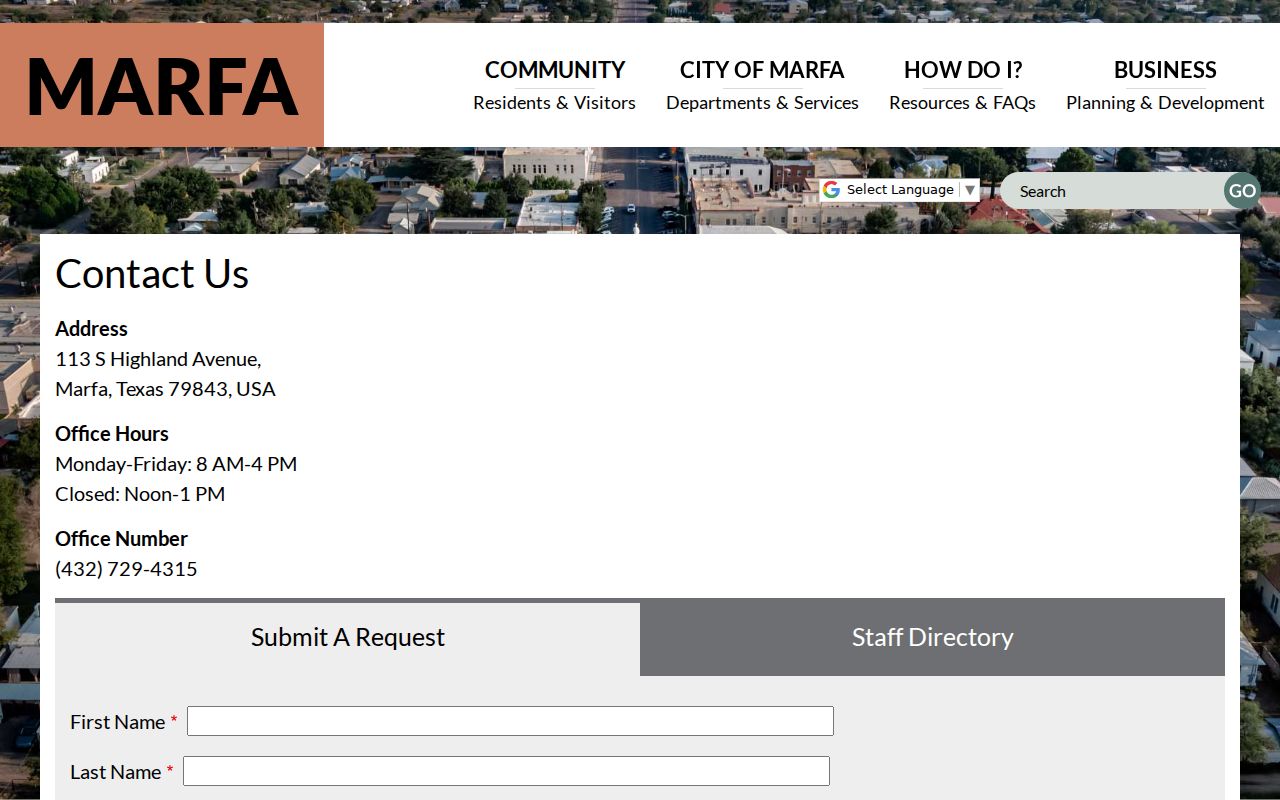Open the CITY OF MARFA menu
The width and height of the screenshot is (1280, 800).
762,85
